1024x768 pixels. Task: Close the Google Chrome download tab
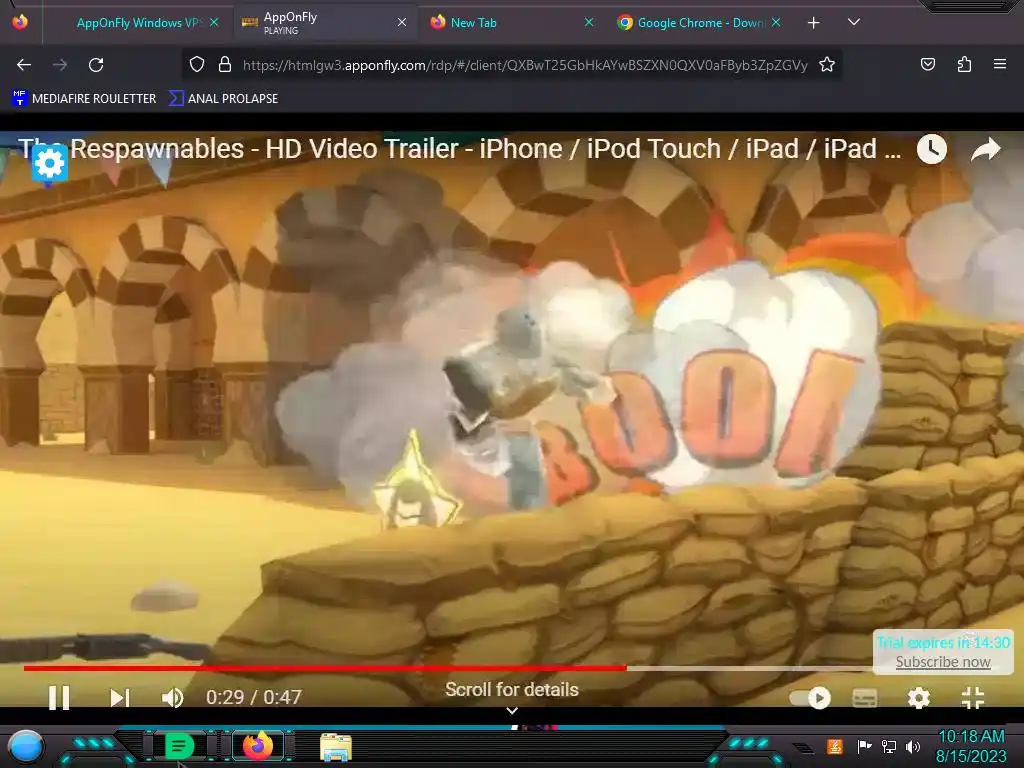point(776,22)
